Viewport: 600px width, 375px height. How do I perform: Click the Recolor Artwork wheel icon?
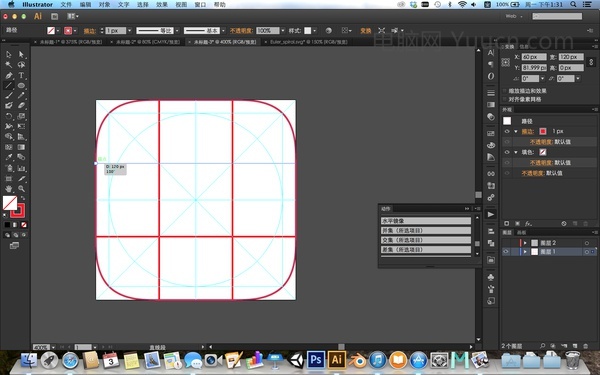click(329, 31)
